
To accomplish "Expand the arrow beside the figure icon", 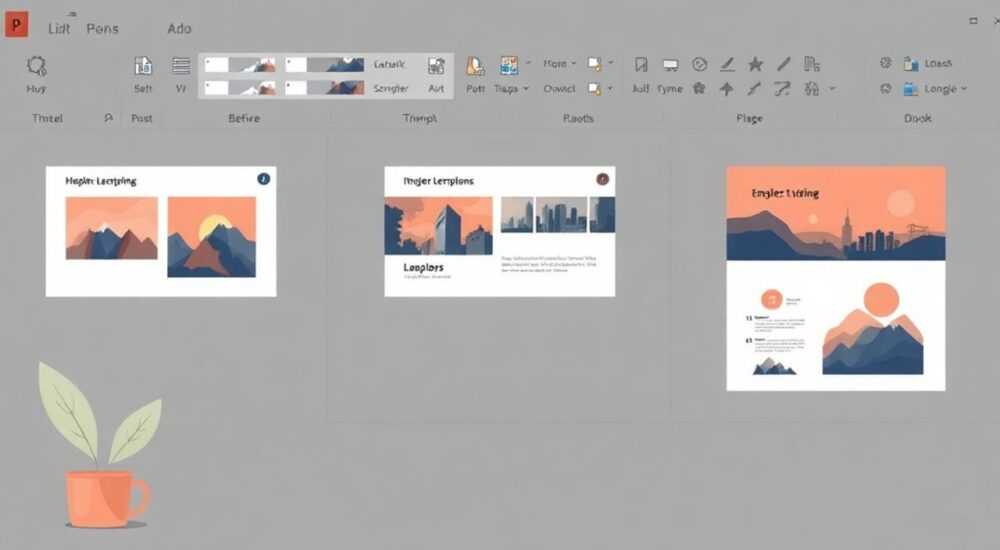I will coord(832,89).
